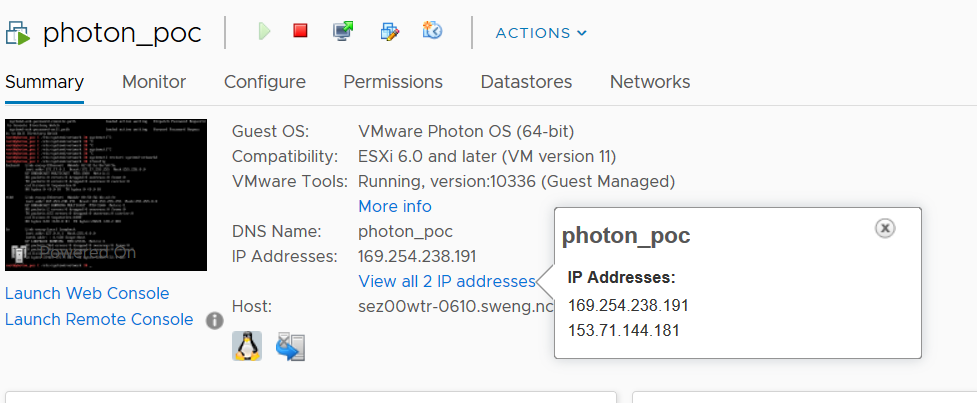Take snapshot using the clock icon
This screenshot has height=403, width=977.
tap(432, 30)
